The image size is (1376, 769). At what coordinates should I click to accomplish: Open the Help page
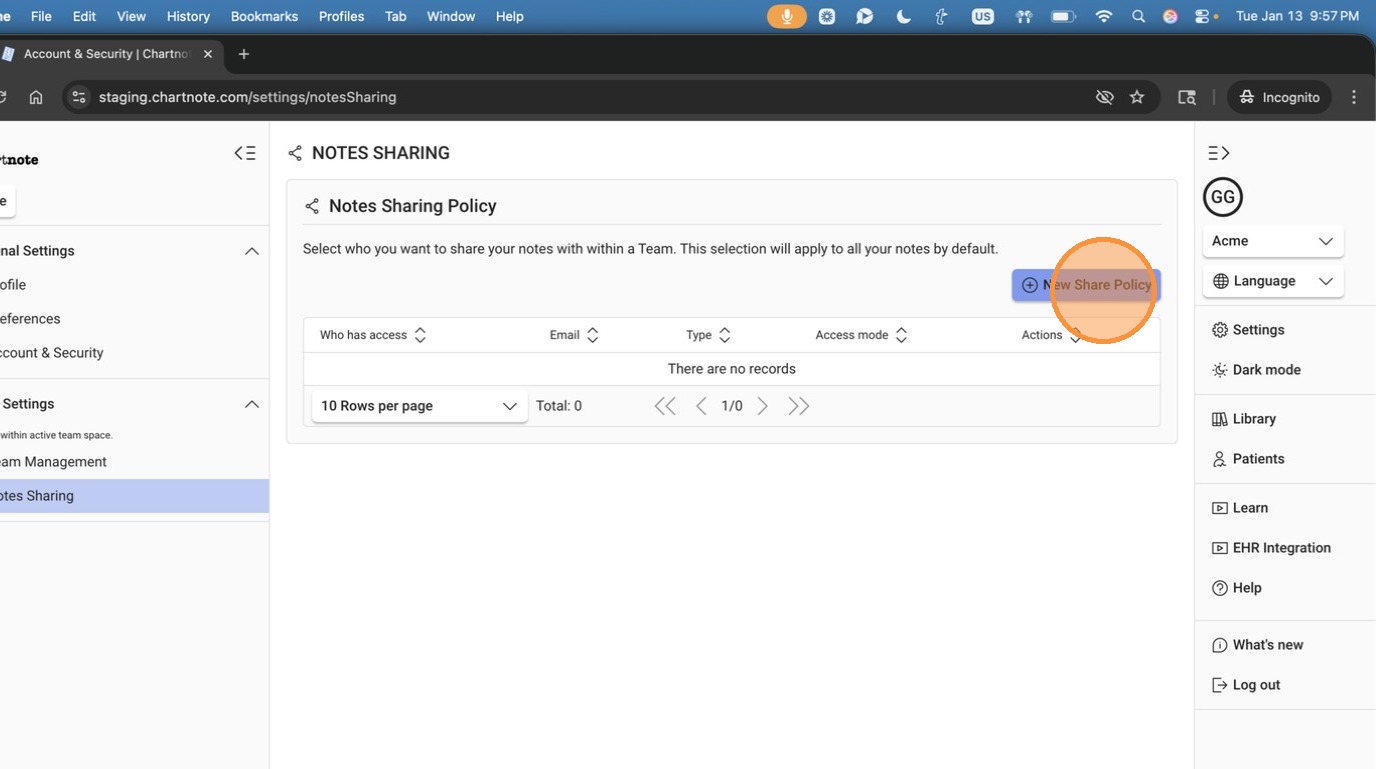(1237, 588)
